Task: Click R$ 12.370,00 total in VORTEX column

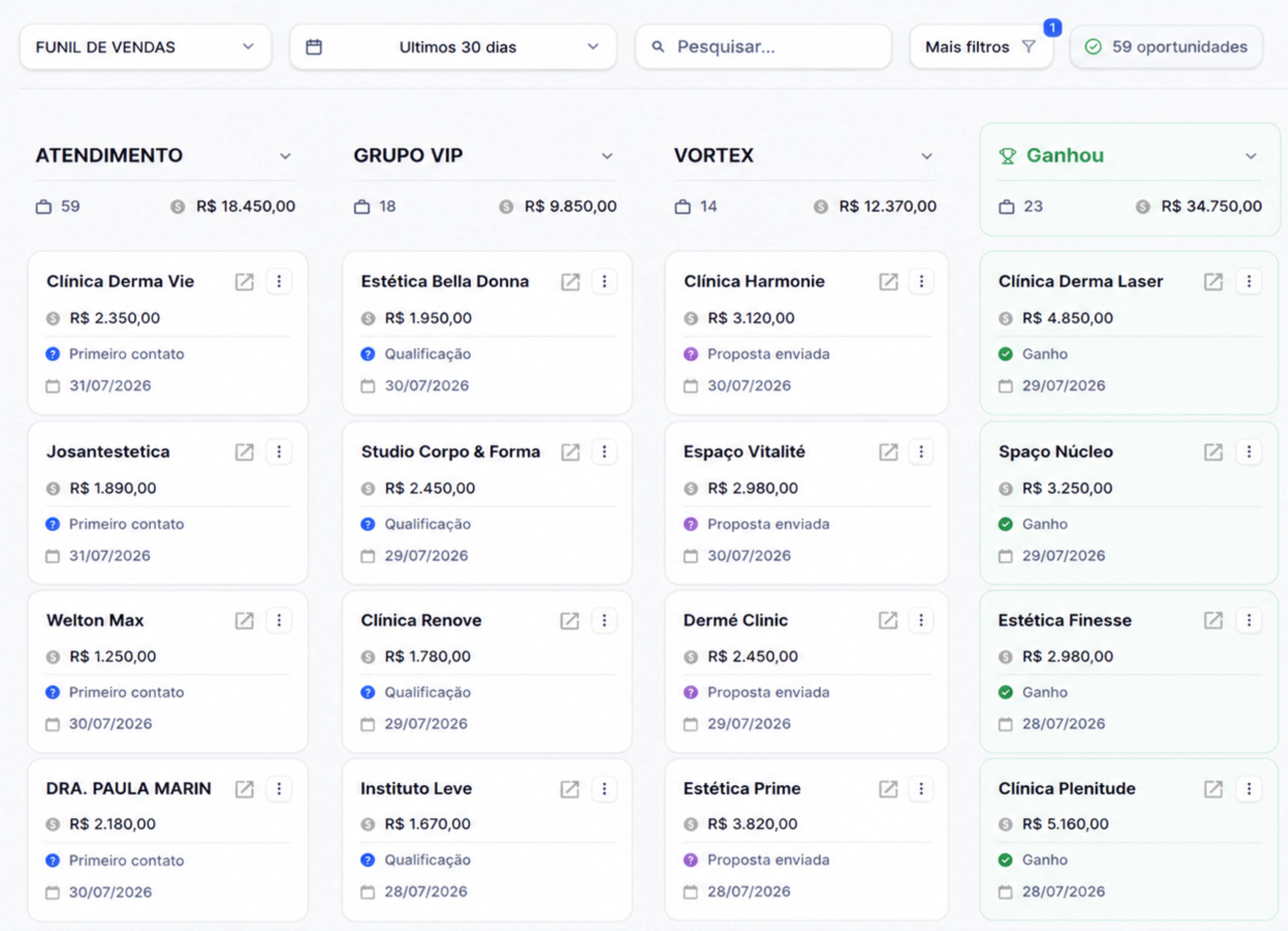Action: pyautogui.click(x=888, y=207)
